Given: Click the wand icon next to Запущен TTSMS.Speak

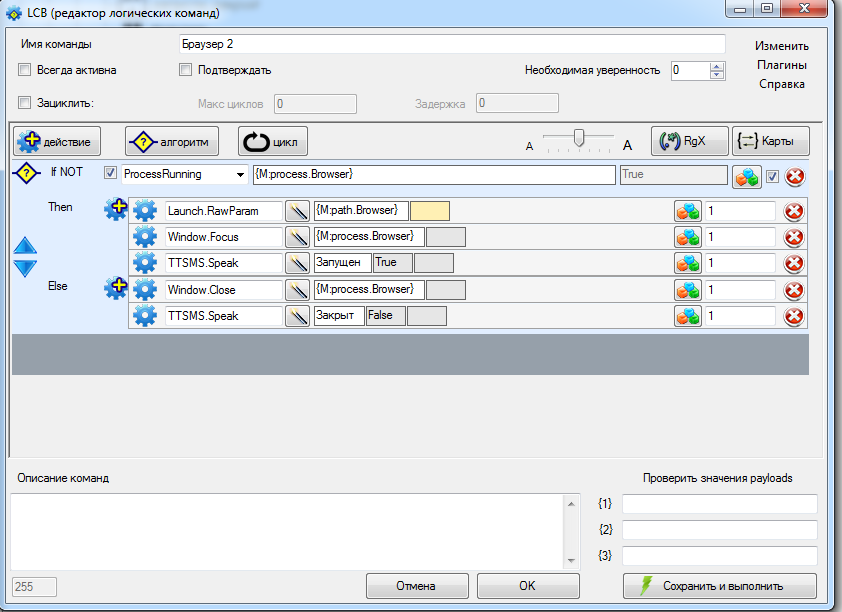Looking at the screenshot, I should (x=297, y=263).
